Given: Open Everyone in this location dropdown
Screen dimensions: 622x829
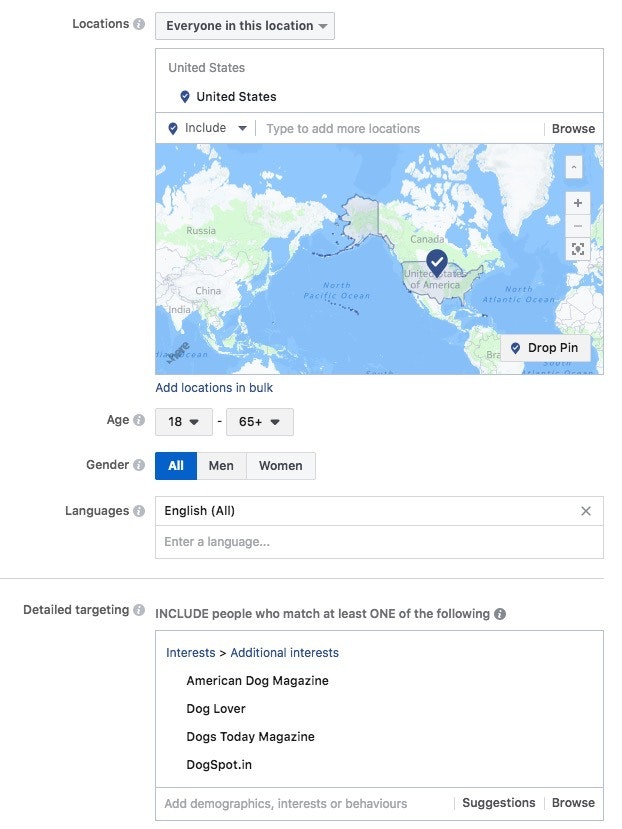Looking at the screenshot, I should tap(245, 26).
